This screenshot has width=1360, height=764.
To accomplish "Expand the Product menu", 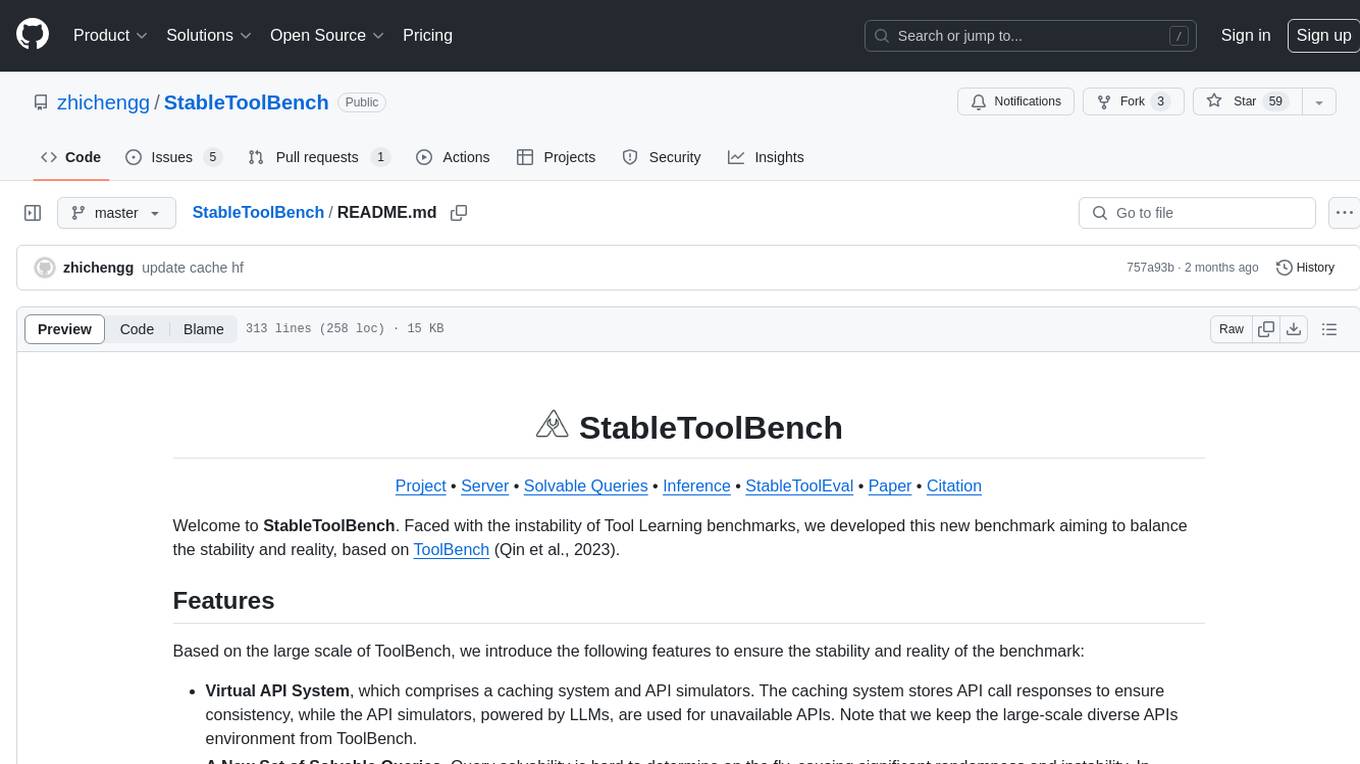I will click(x=110, y=35).
